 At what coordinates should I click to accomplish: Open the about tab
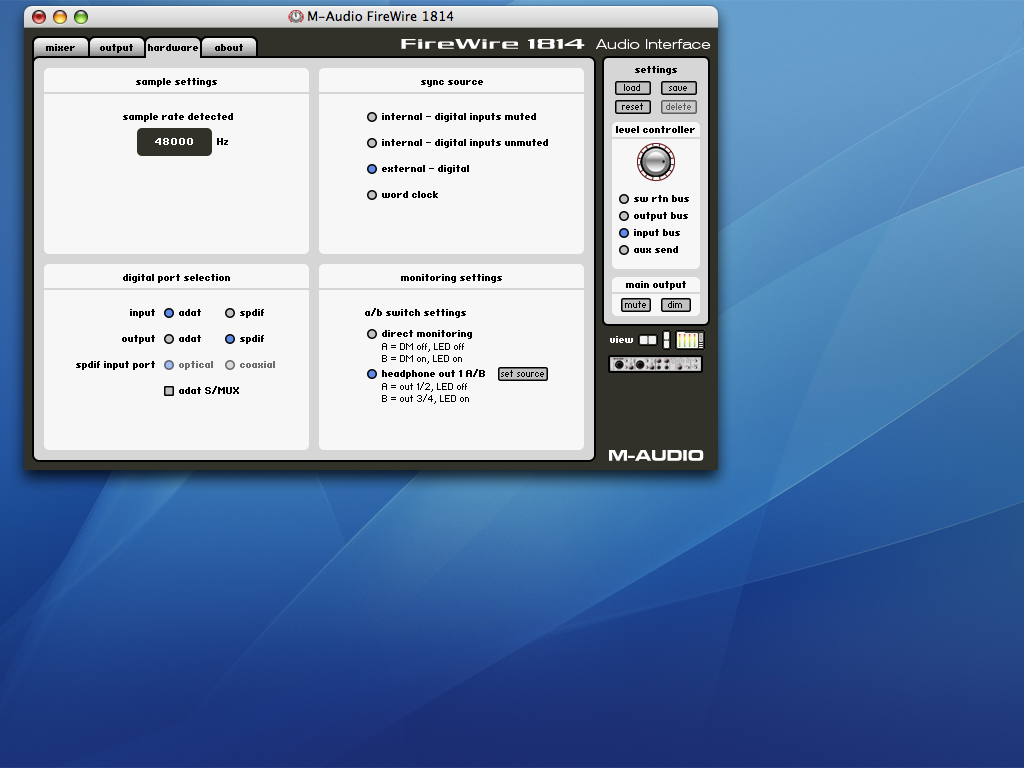[x=229, y=48]
